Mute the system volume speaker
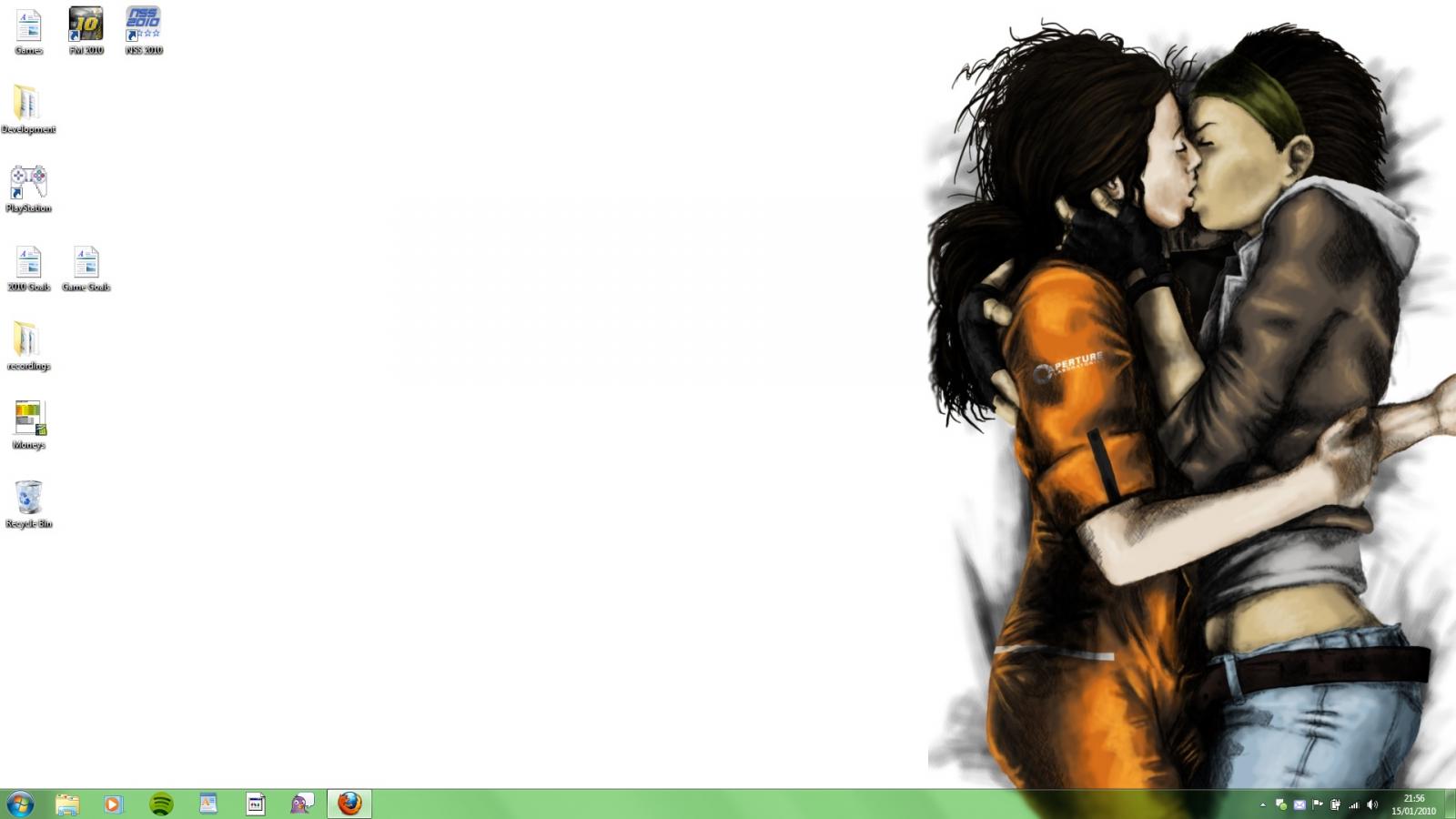 [x=1373, y=804]
